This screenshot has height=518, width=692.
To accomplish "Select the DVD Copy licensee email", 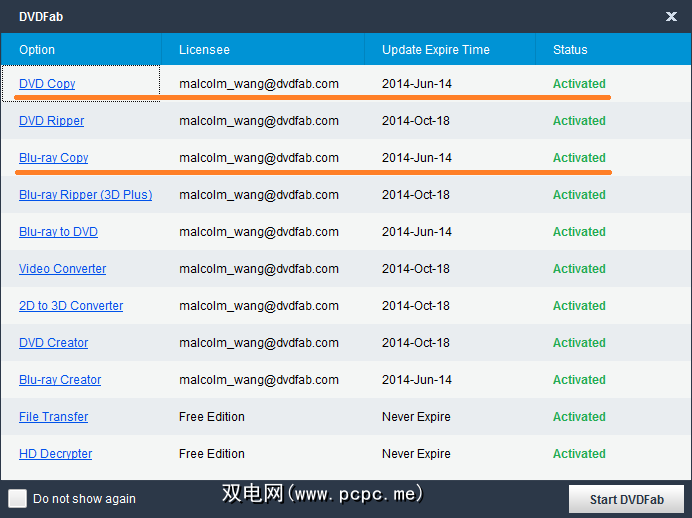I will [x=259, y=84].
